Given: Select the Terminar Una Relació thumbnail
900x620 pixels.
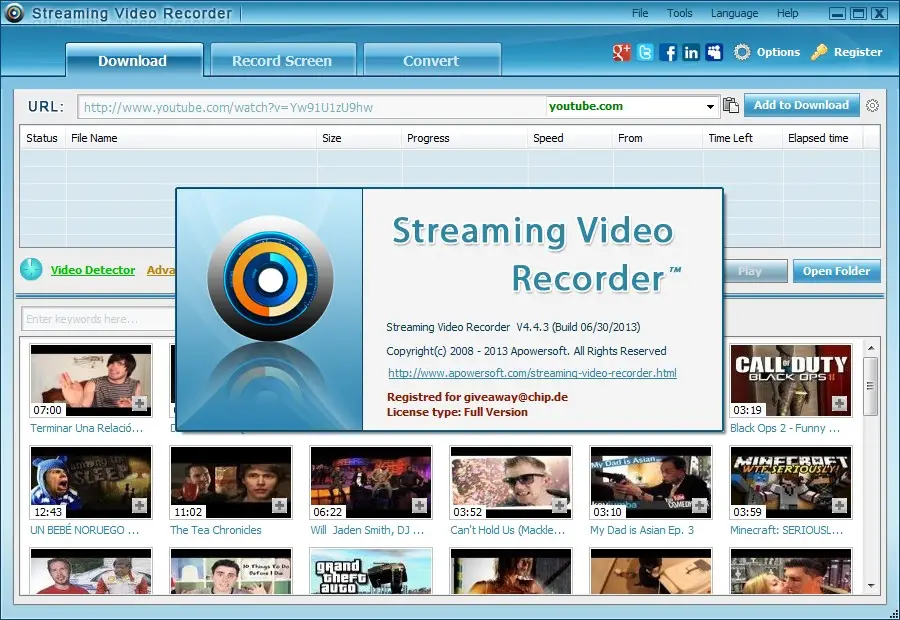Looking at the screenshot, I should 91,381.
